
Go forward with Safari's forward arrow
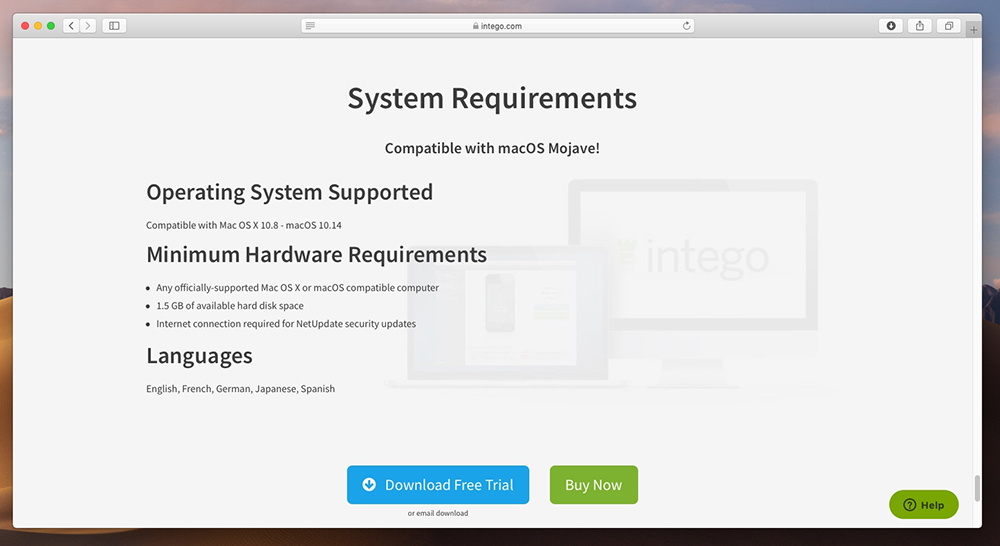pos(88,26)
